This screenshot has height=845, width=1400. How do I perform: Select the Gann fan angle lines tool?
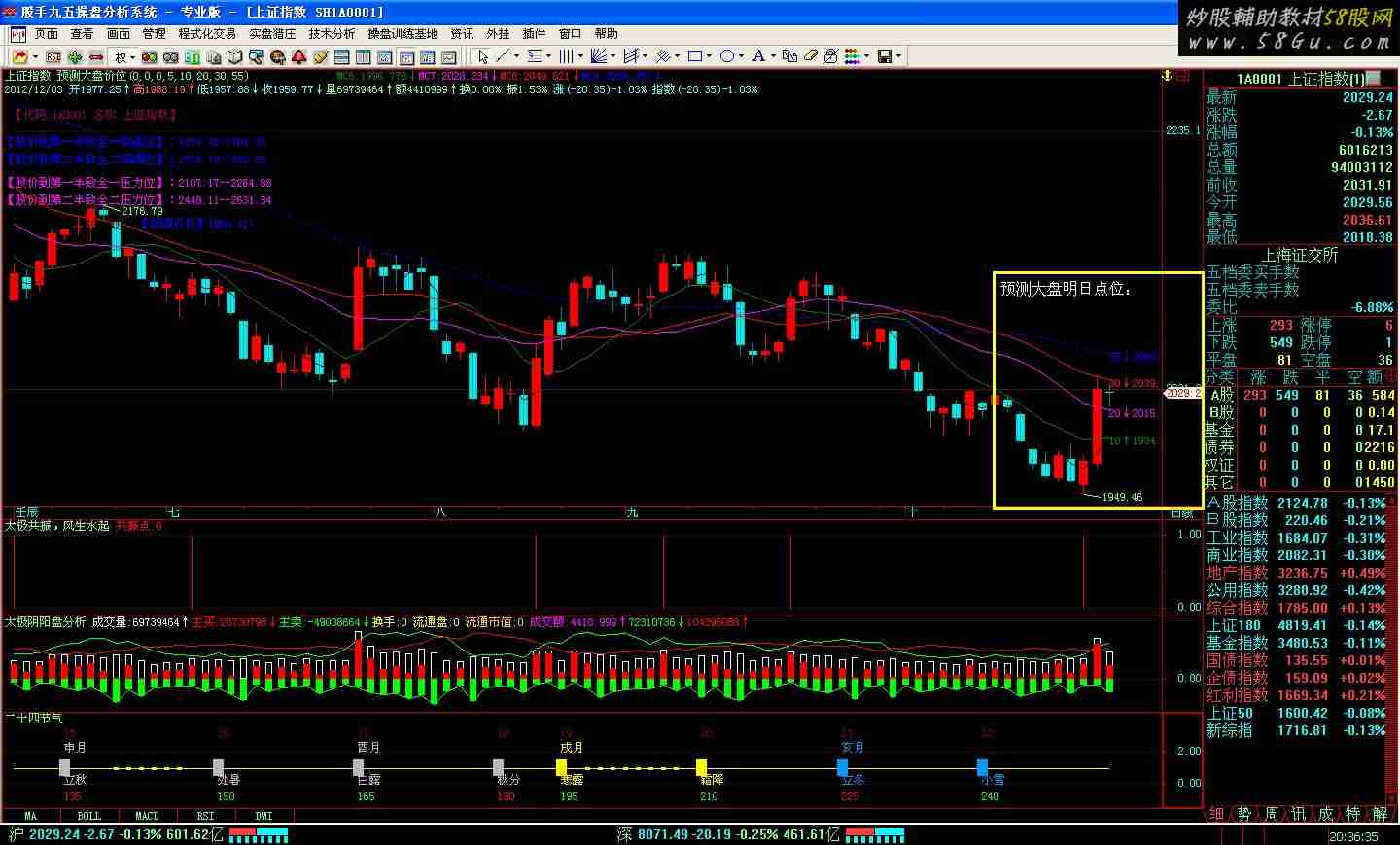point(599,56)
